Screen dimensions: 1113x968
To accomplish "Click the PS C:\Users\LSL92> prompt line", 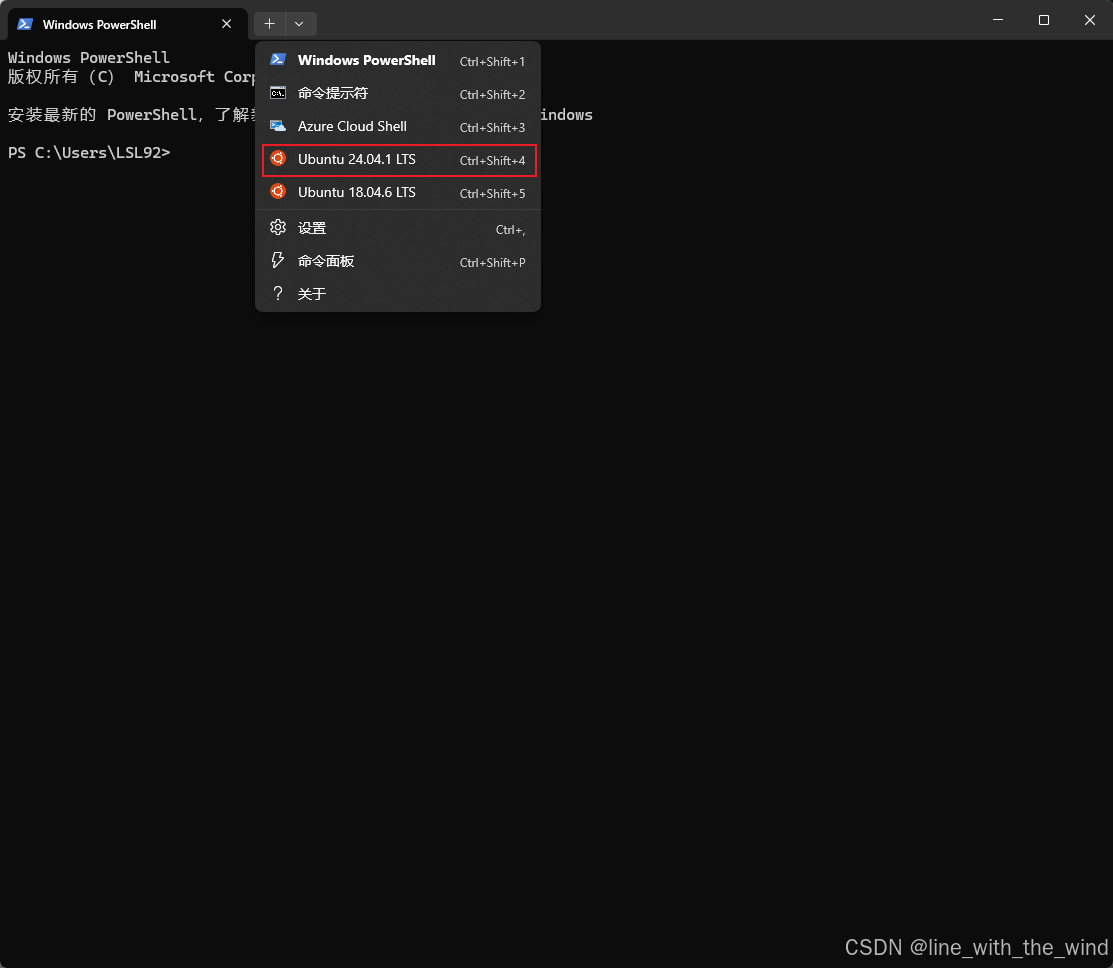I will 89,153.
